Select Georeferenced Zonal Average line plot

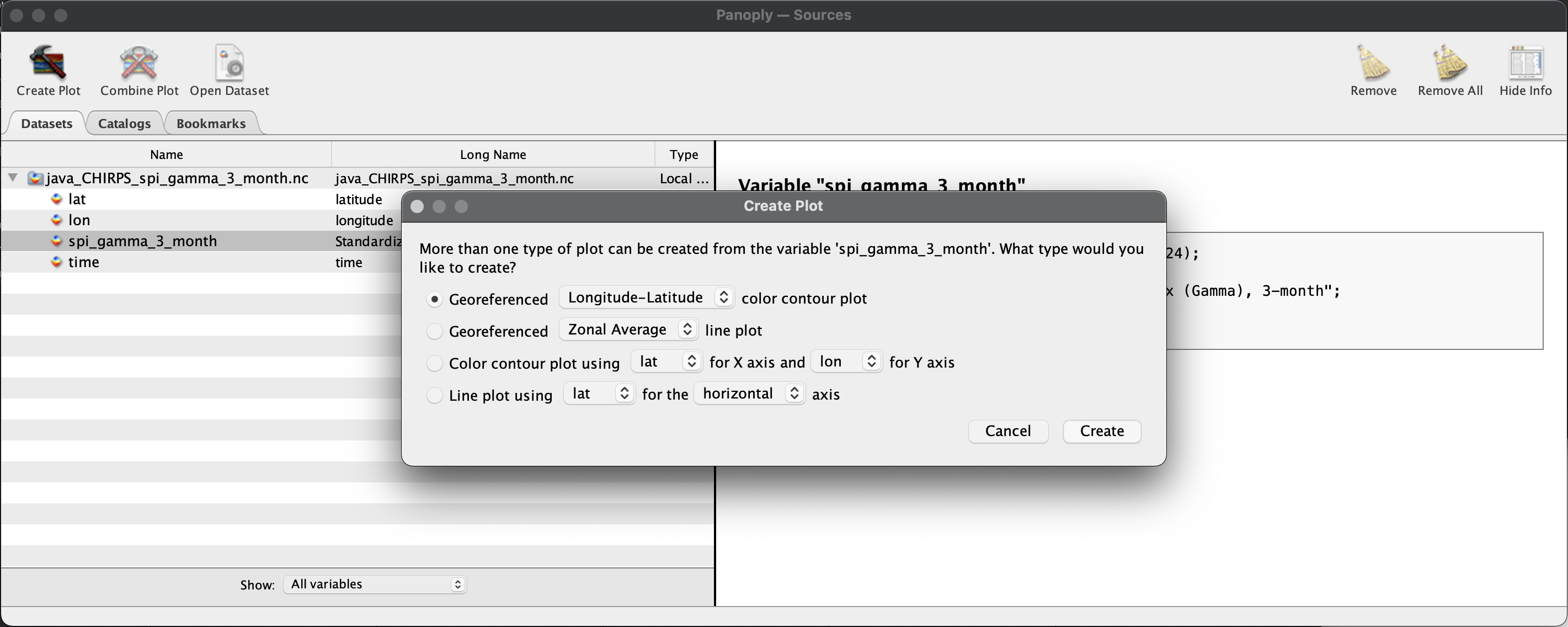click(x=434, y=329)
